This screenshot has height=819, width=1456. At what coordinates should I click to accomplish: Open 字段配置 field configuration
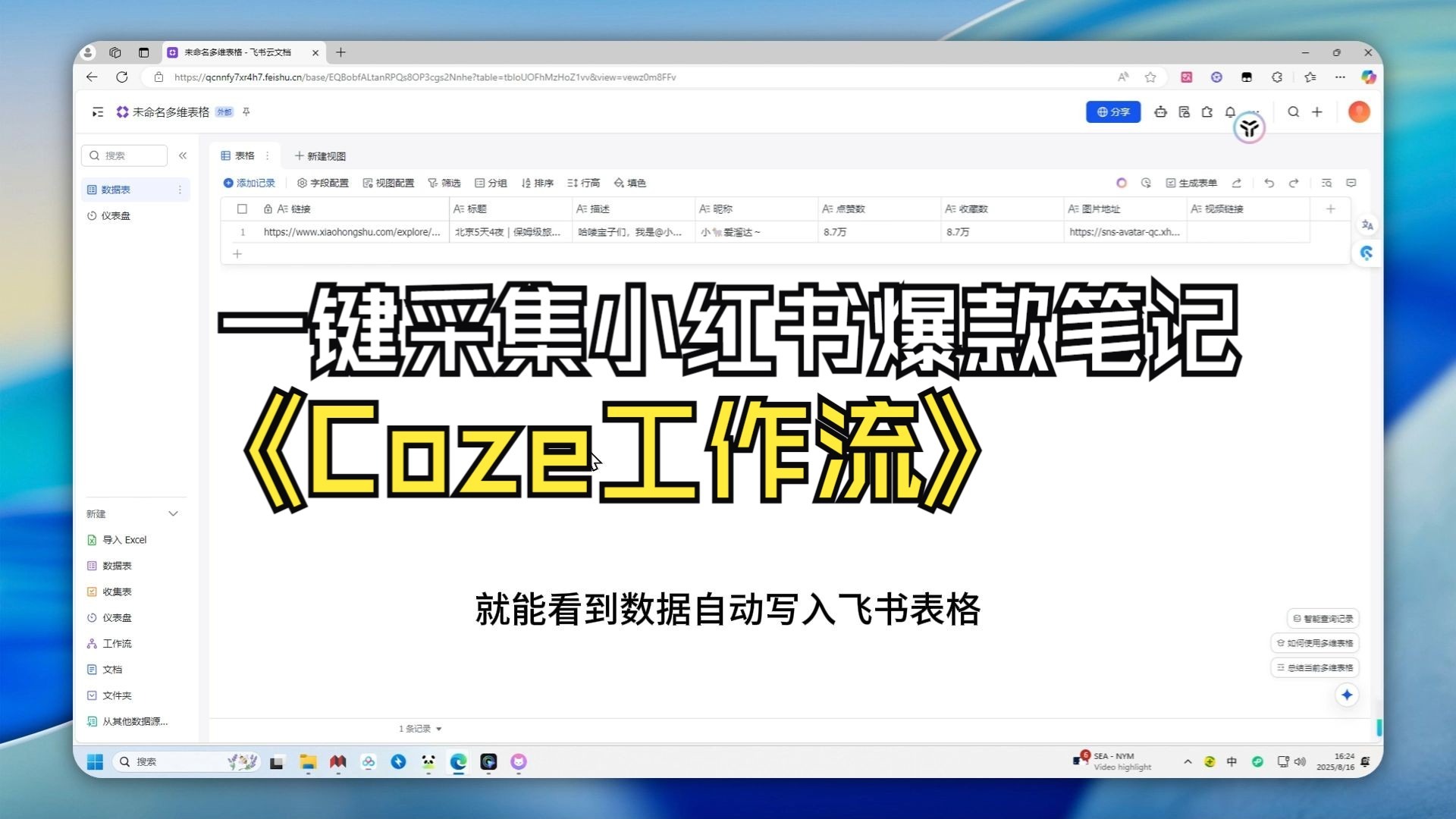coord(323,183)
